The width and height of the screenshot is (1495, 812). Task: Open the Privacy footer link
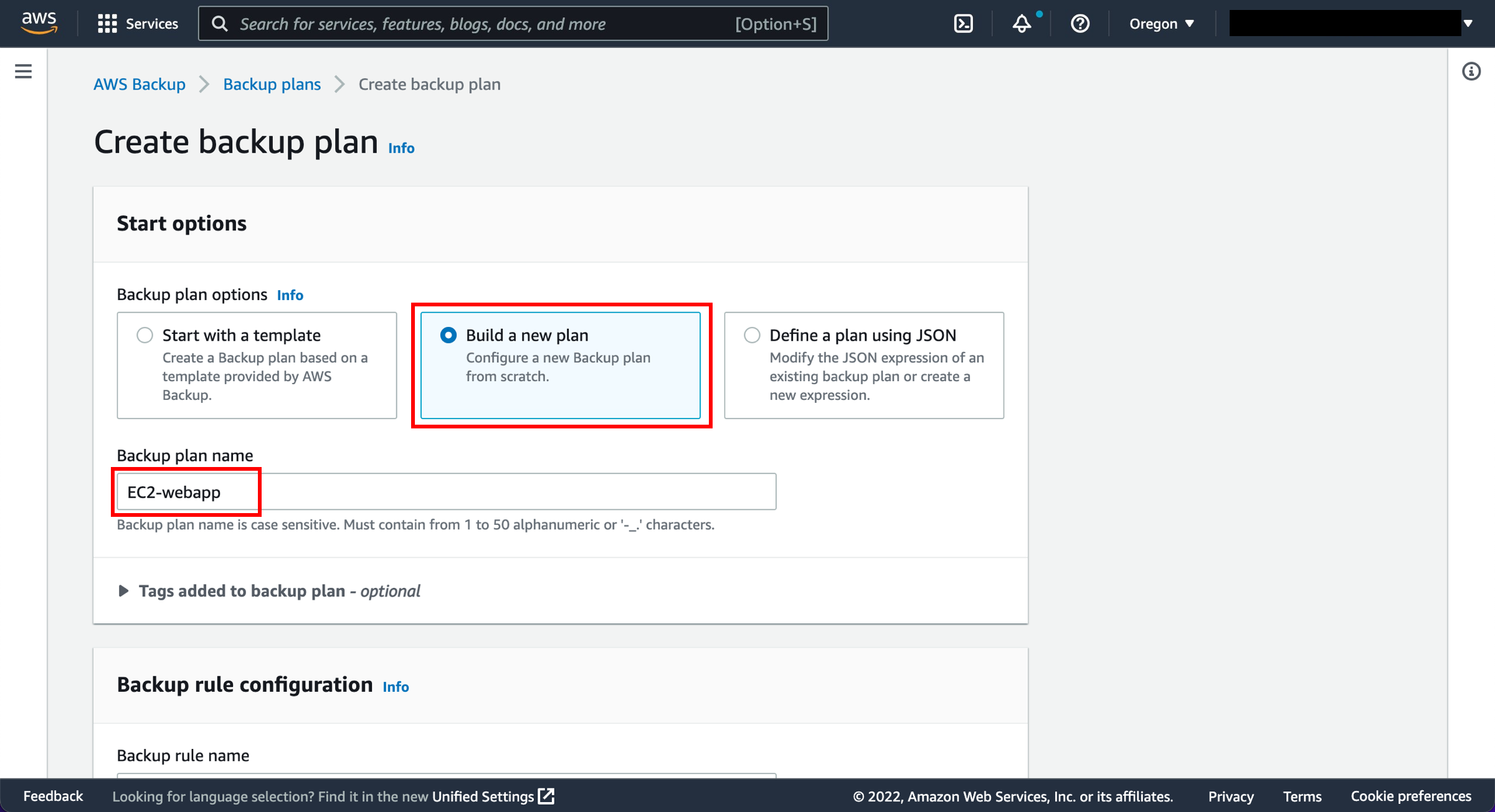tap(1231, 796)
